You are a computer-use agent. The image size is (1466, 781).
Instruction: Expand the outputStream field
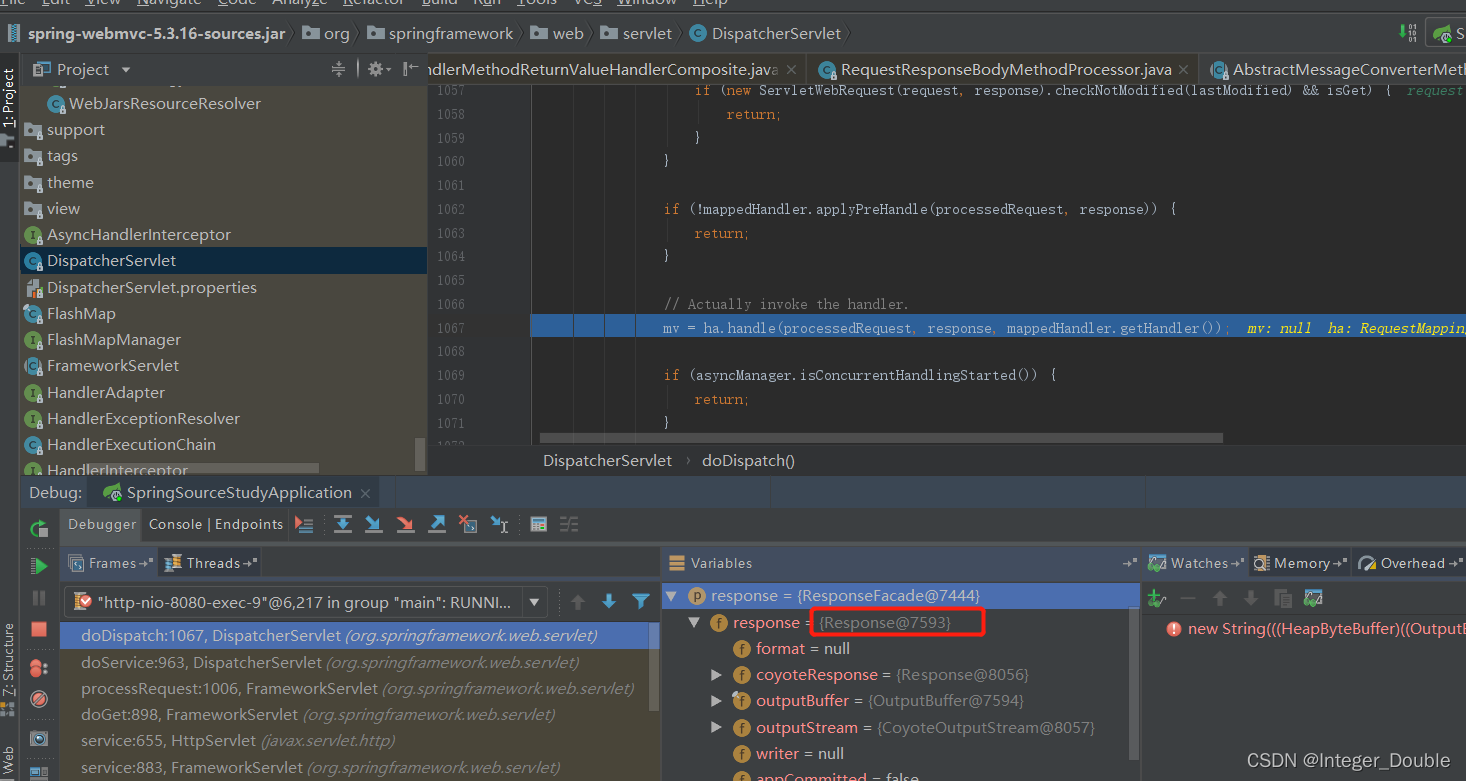[x=716, y=728]
